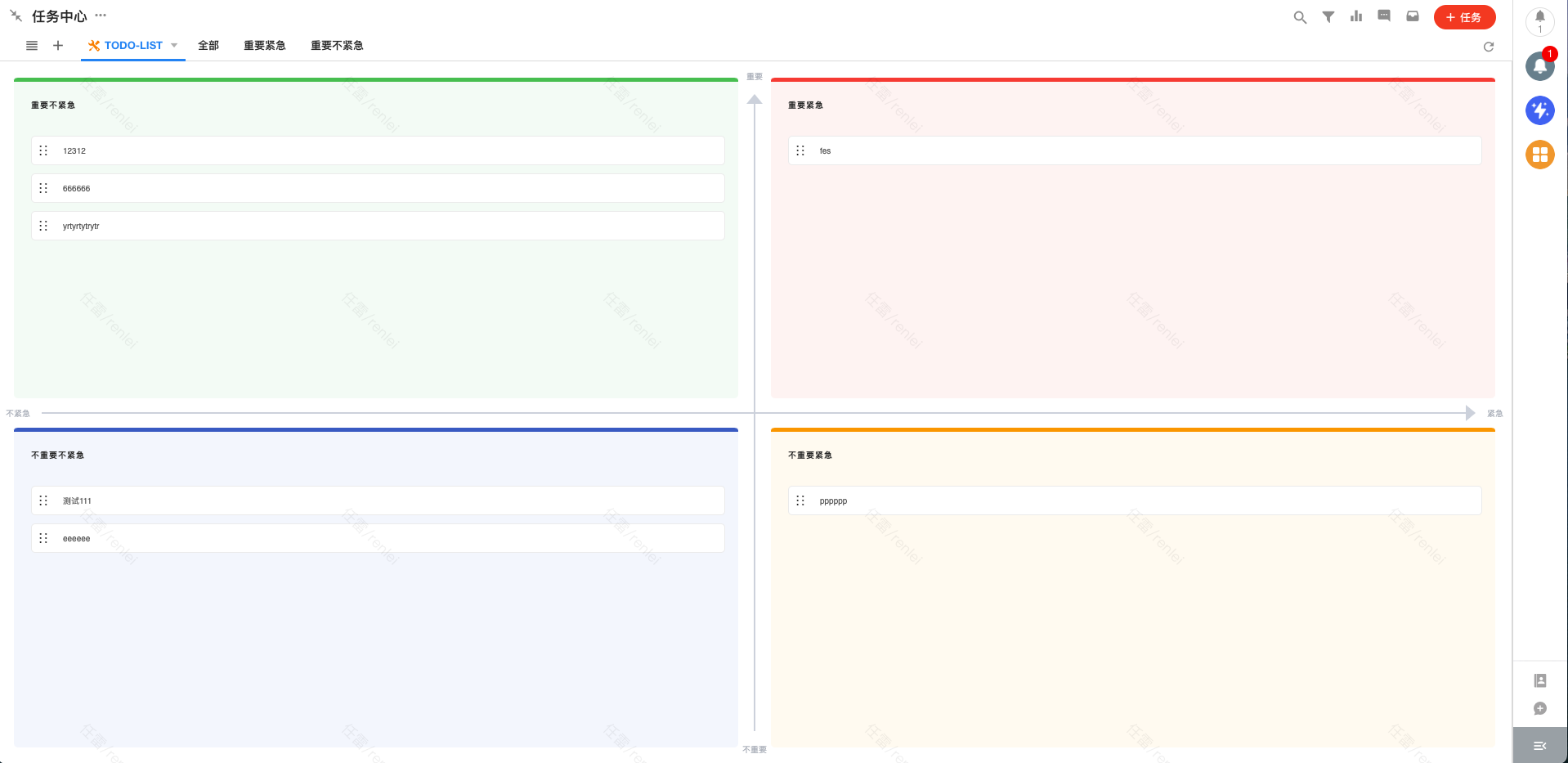Collapse the right sidebar panel
The image size is (1568, 763).
(x=1540, y=746)
